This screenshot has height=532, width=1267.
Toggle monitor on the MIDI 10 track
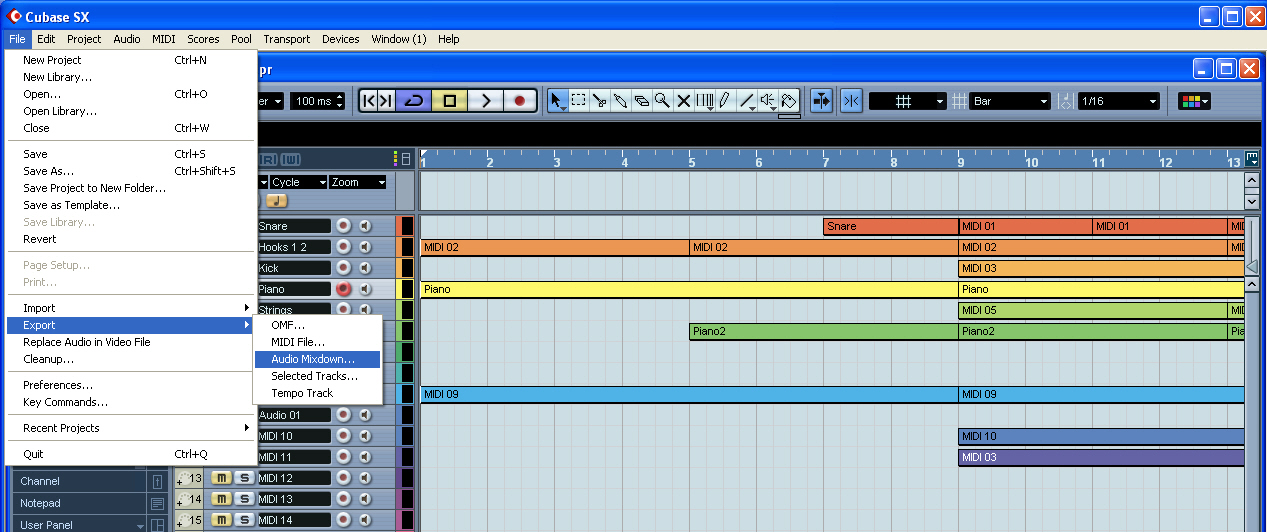pos(364,436)
